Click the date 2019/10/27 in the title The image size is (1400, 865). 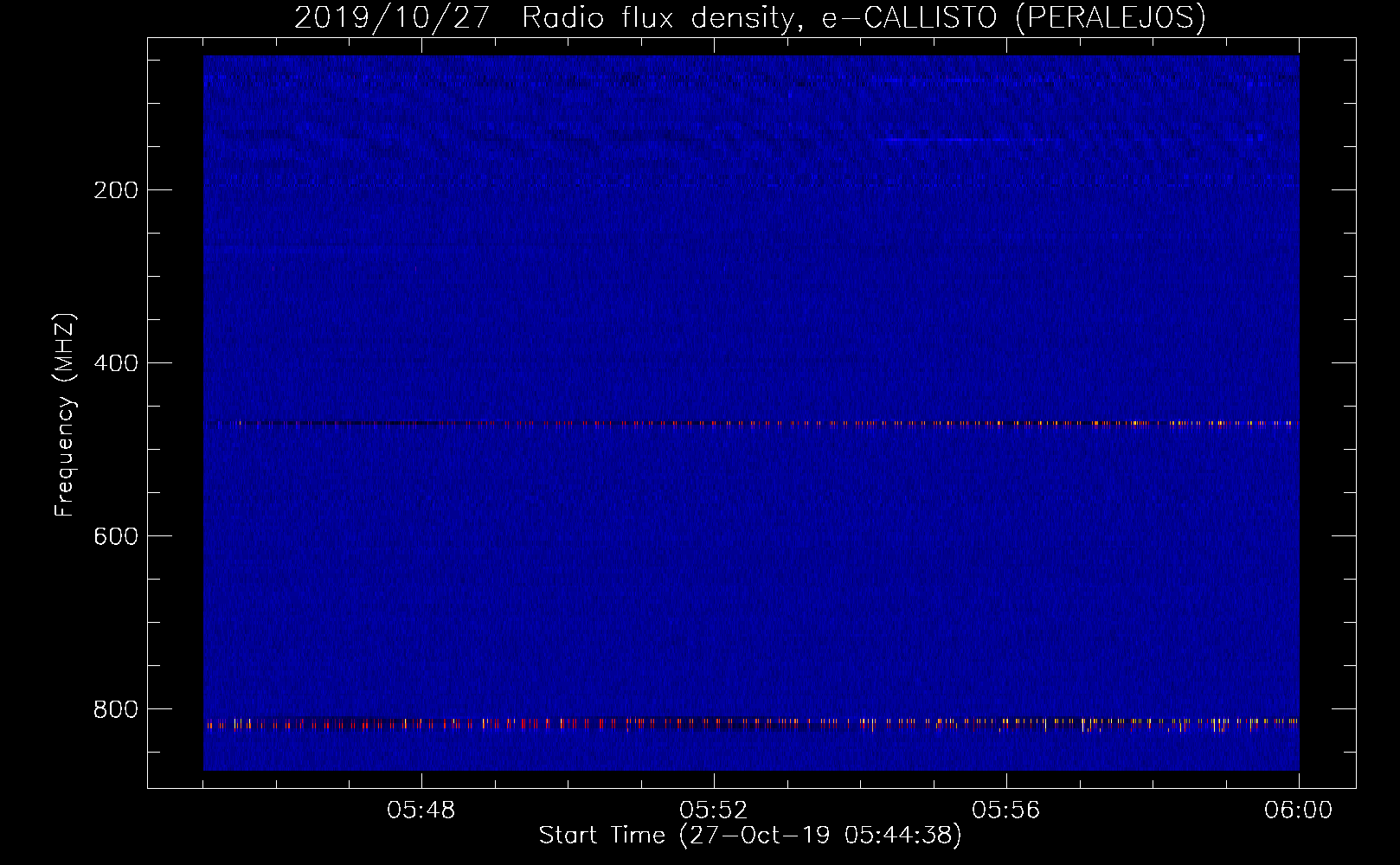tap(392, 17)
